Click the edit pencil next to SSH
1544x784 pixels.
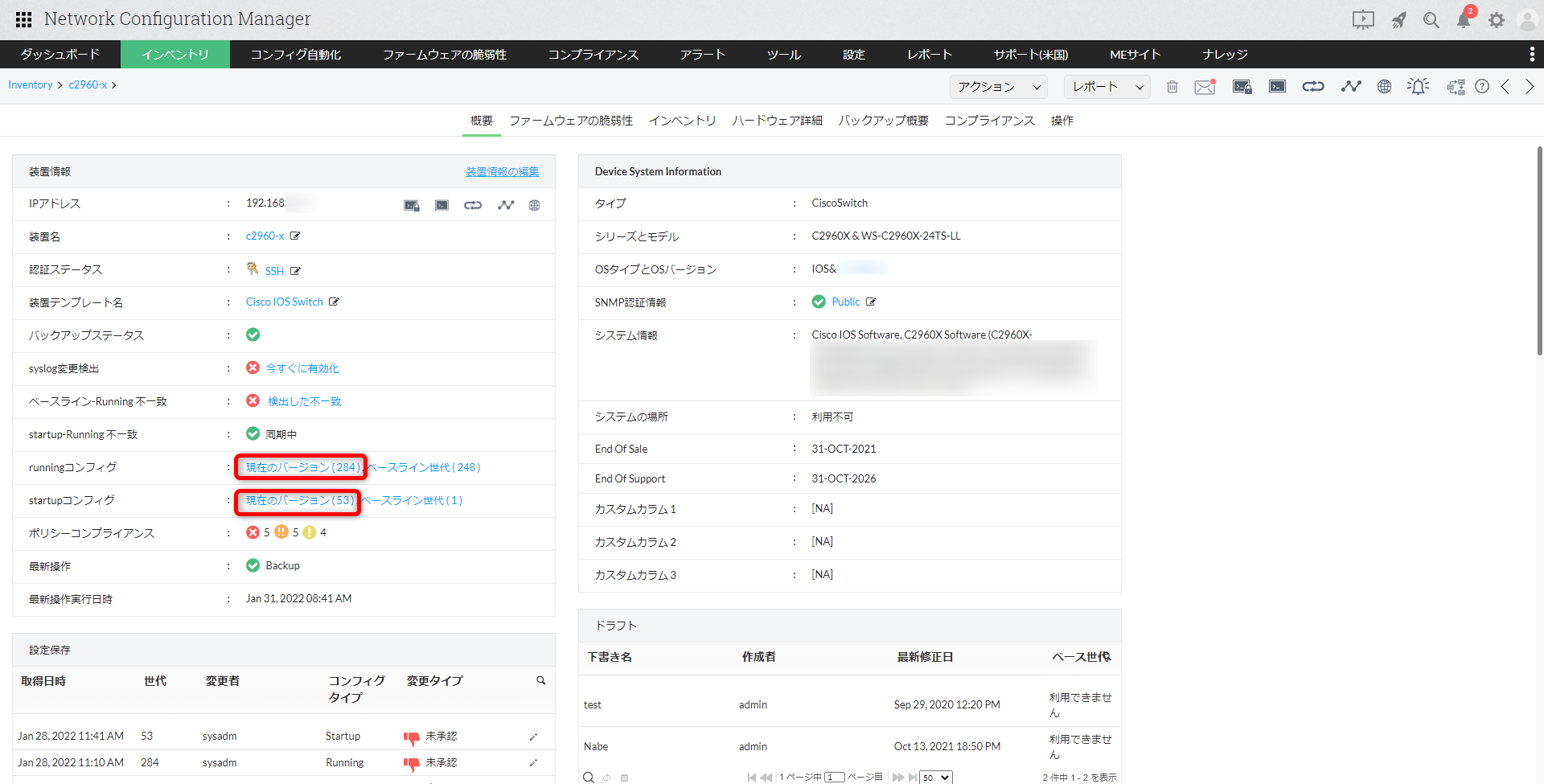pyautogui.click(x=295, y=271)
